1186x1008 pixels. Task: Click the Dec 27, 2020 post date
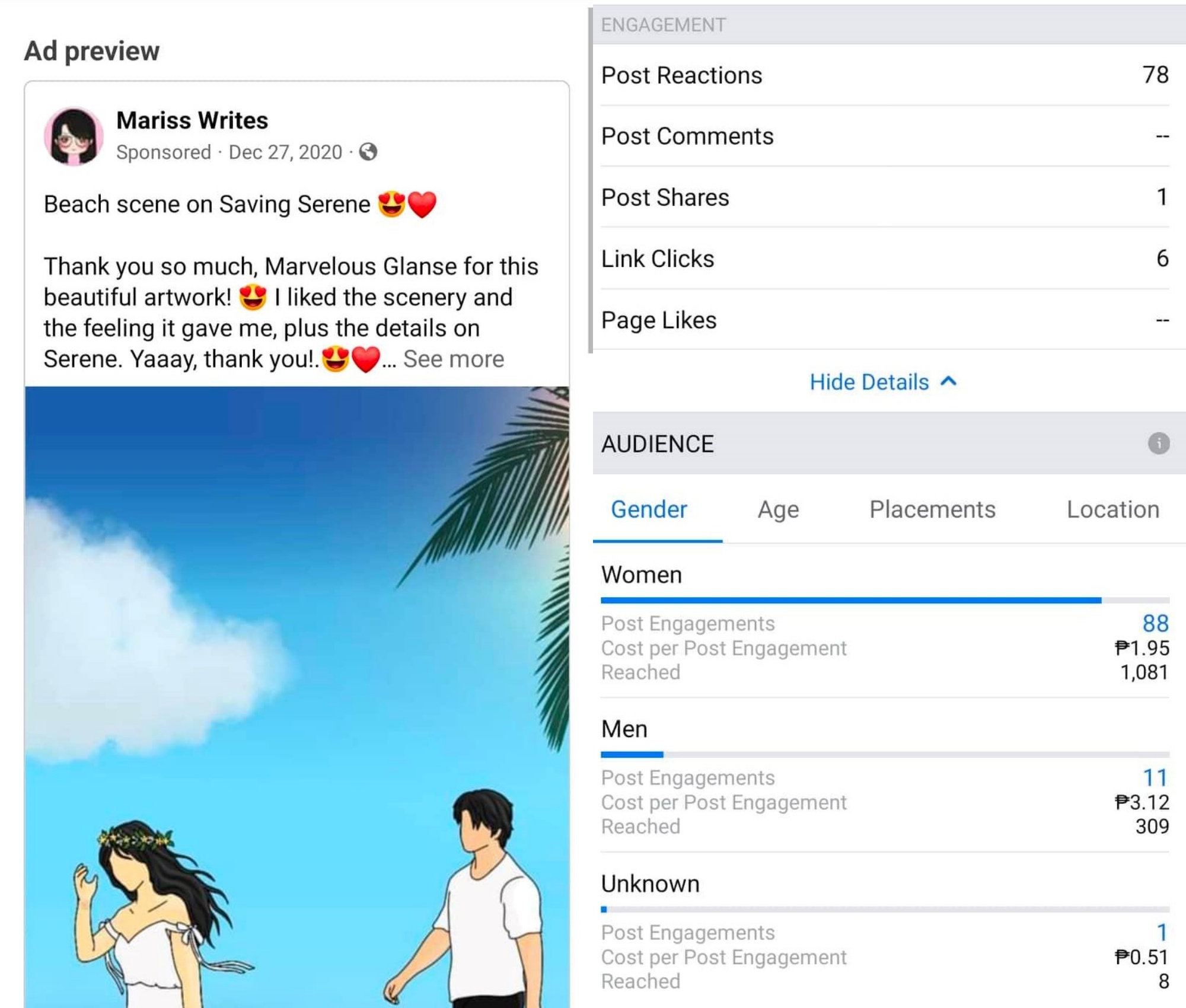(x=285, y=152)
